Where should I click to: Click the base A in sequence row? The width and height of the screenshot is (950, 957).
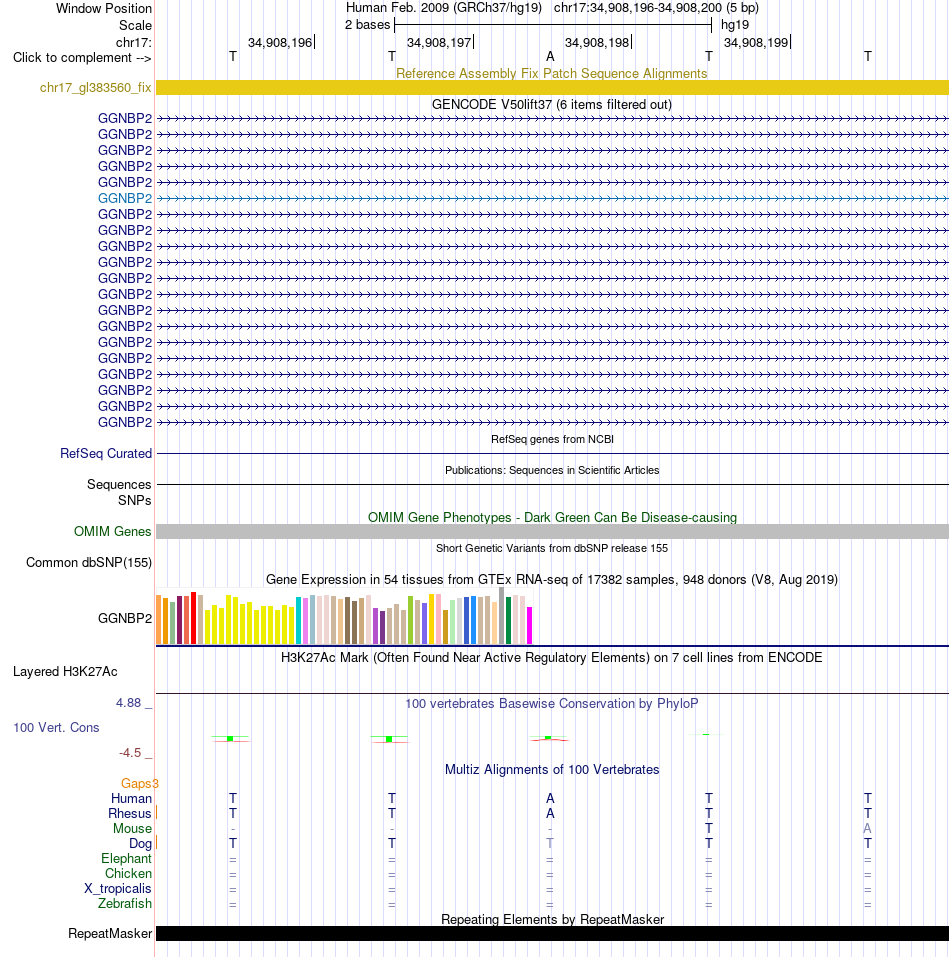click(x=550, y=57)
